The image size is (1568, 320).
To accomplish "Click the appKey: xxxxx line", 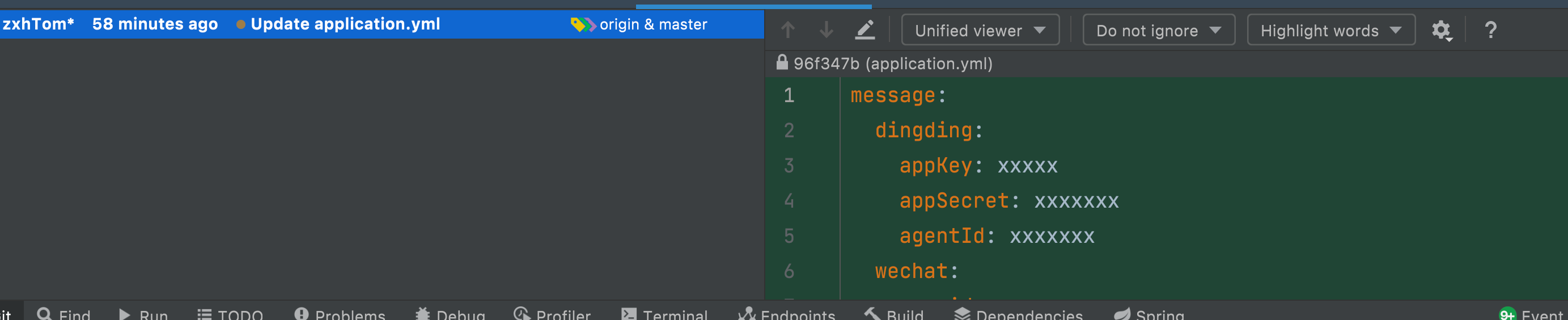I will tap(978, 166).
